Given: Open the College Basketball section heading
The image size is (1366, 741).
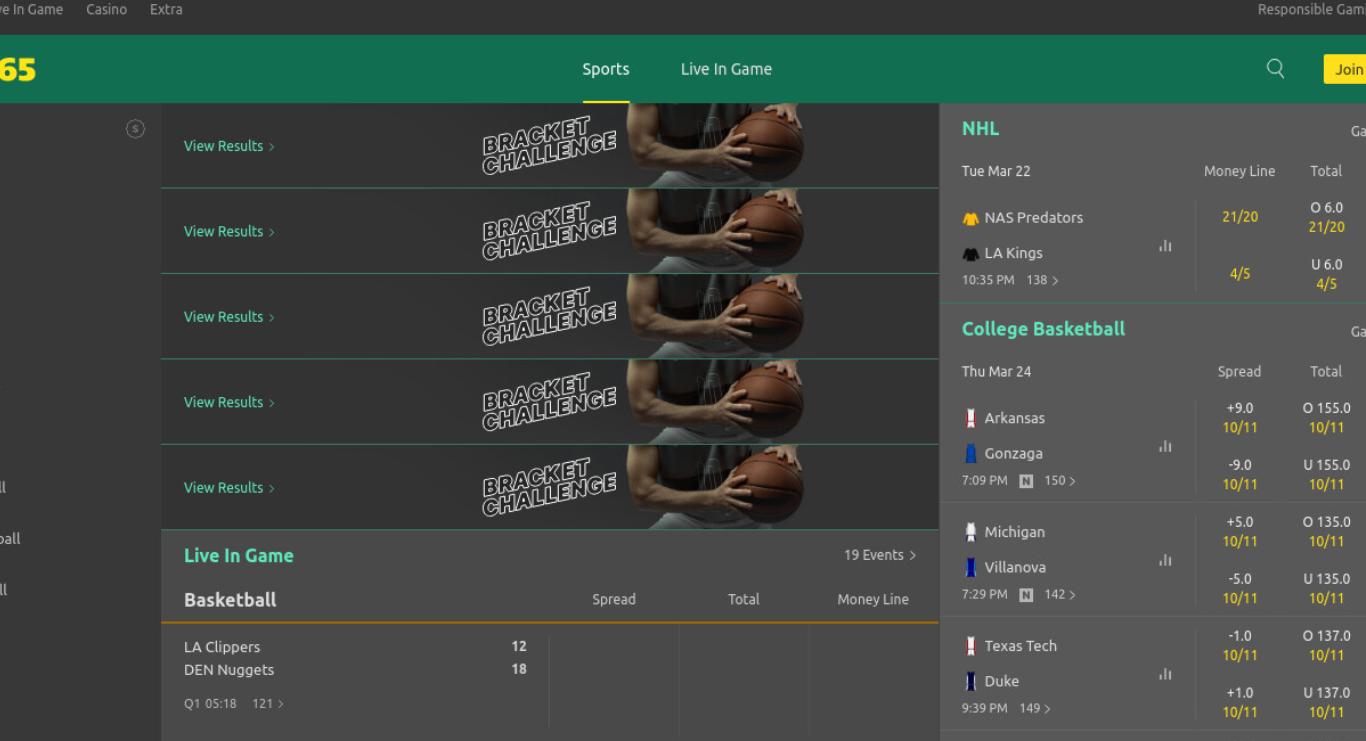Looking at the screenshot, I should point(1043,329).
